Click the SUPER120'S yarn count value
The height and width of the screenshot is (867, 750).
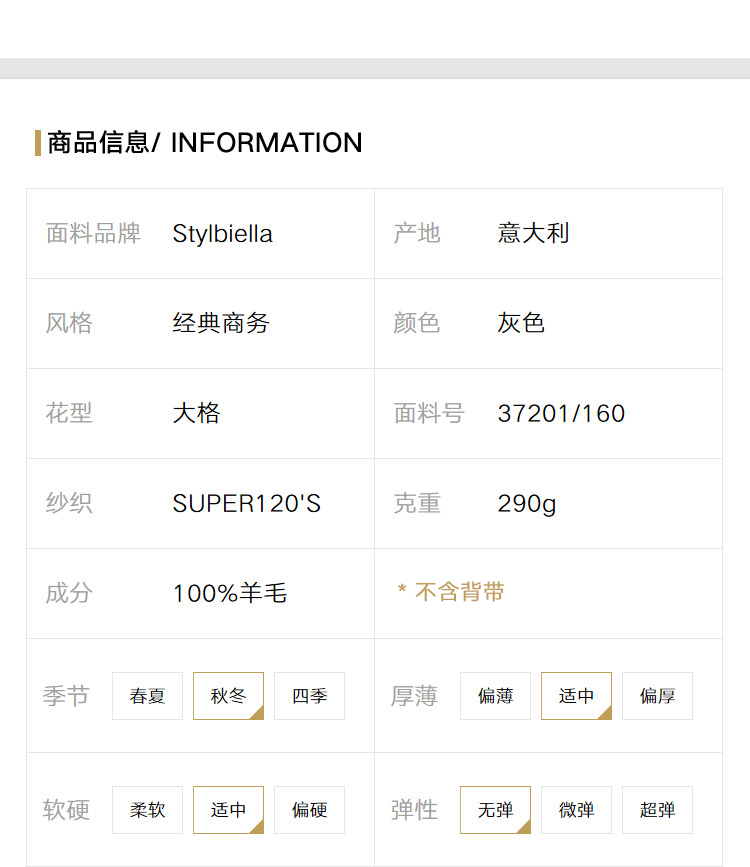247,503
